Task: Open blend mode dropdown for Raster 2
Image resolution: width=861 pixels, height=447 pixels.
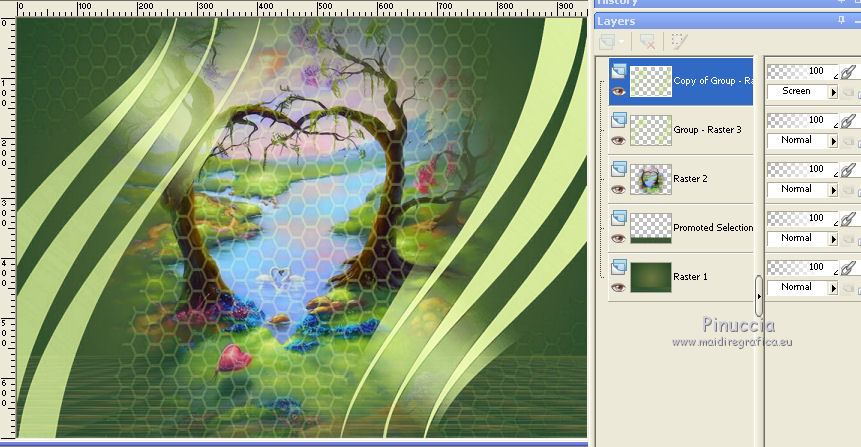Action: click(x=833, y=189)
